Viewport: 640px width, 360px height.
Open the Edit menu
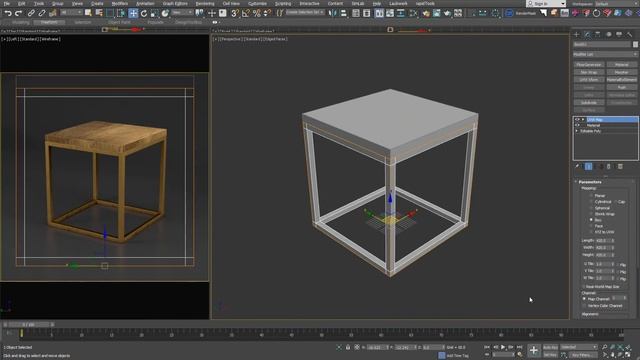(x=21, y=3)
